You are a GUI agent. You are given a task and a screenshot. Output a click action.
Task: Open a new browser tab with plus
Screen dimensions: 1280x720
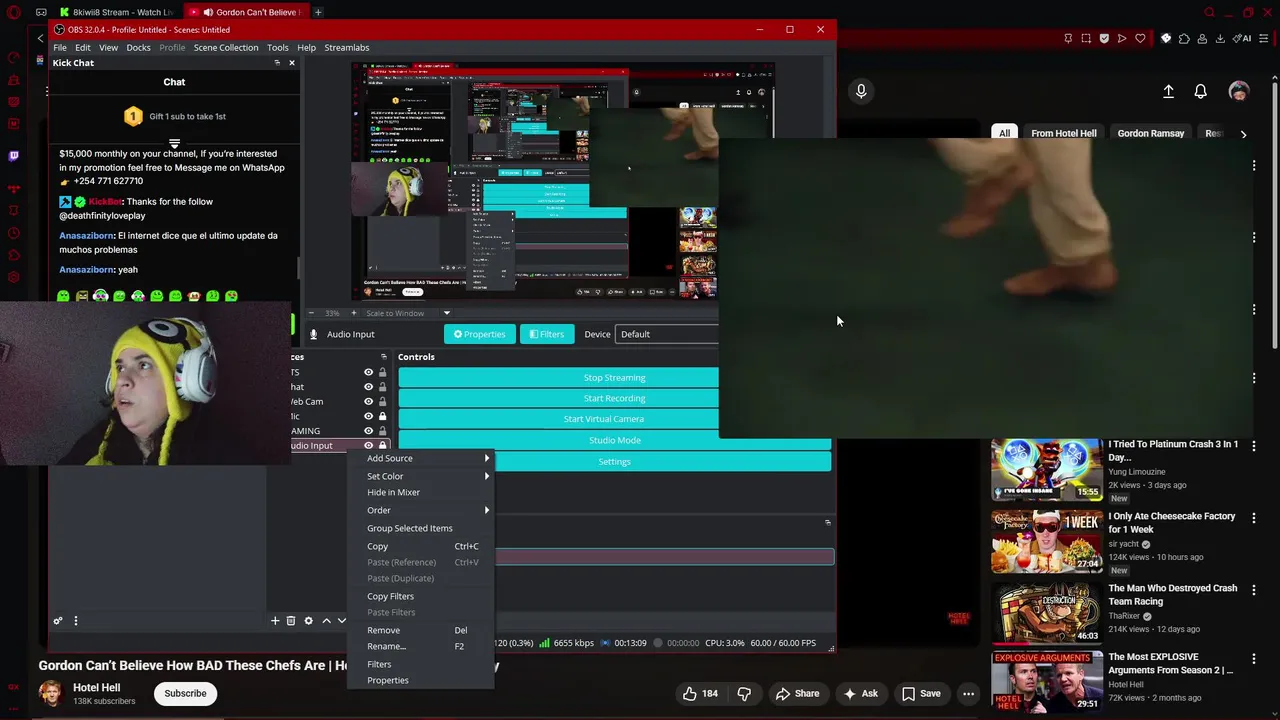tap(318, 12)
